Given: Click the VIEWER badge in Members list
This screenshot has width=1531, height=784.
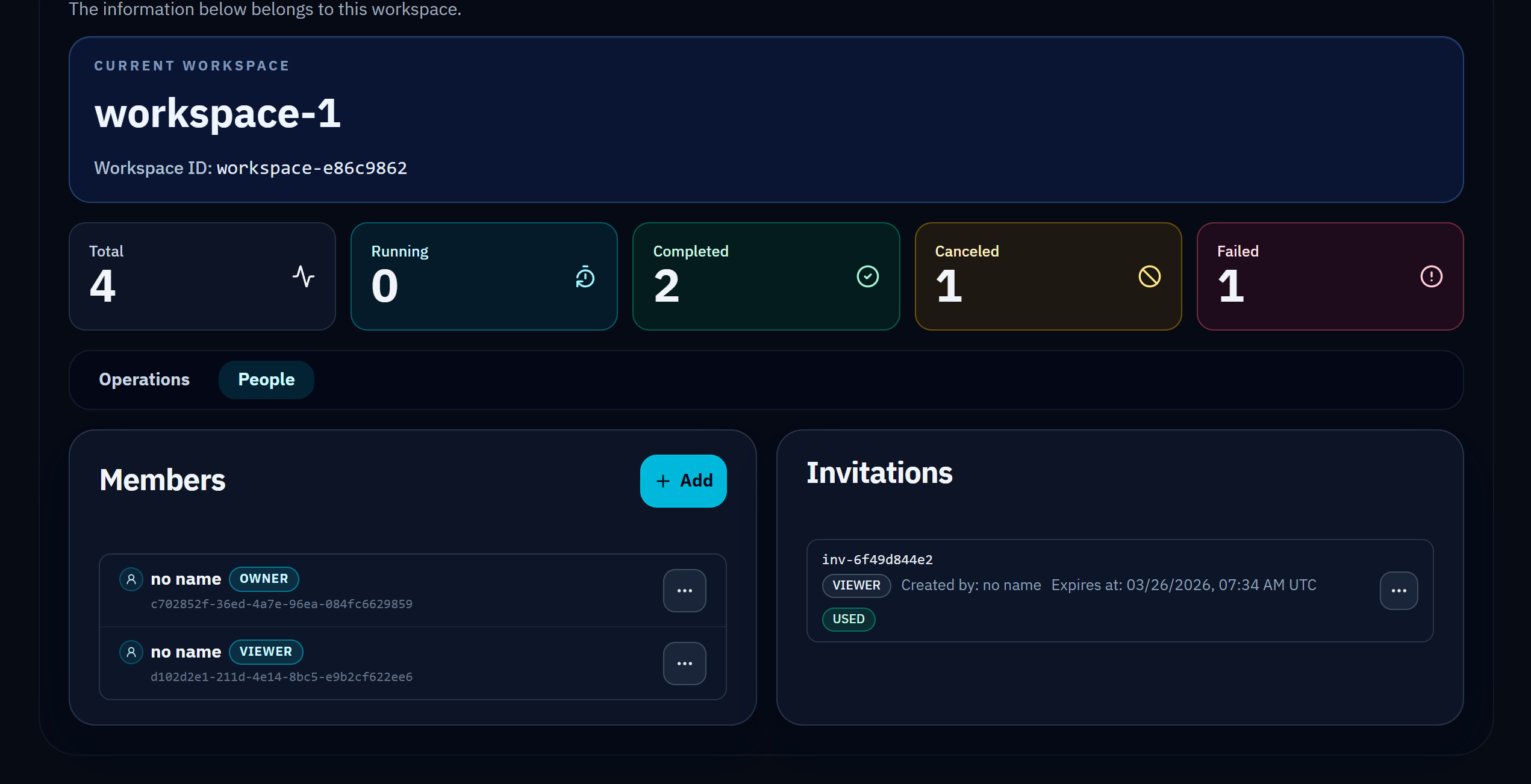Looking at the screenshot, I should coord(266,652).
